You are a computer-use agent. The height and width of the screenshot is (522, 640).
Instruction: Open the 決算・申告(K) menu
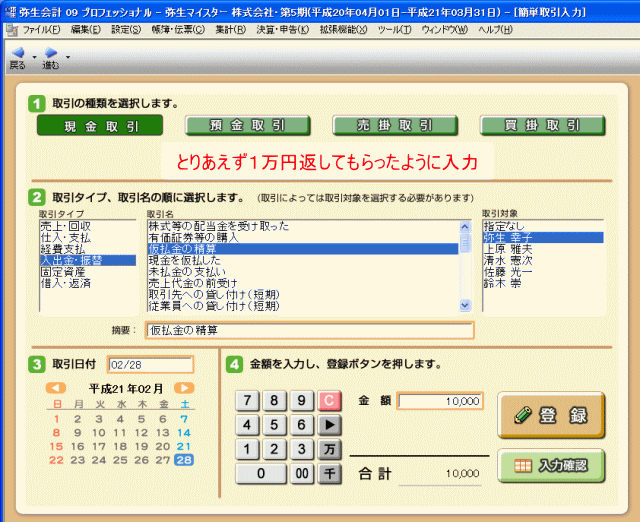click(282, 30)
